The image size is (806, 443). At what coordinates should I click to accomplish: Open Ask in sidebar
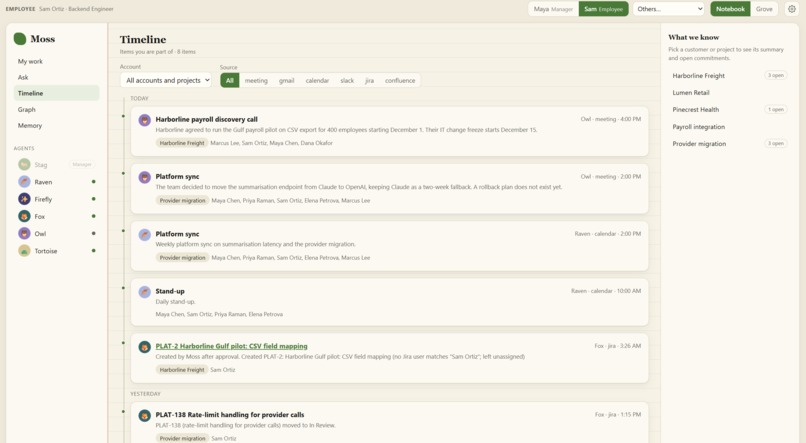click(57, 77)
